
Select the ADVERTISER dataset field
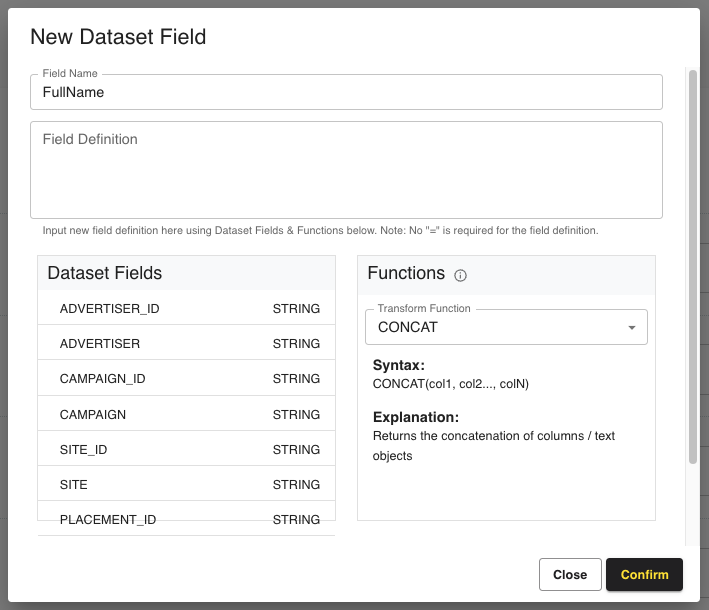click(187, 344)
